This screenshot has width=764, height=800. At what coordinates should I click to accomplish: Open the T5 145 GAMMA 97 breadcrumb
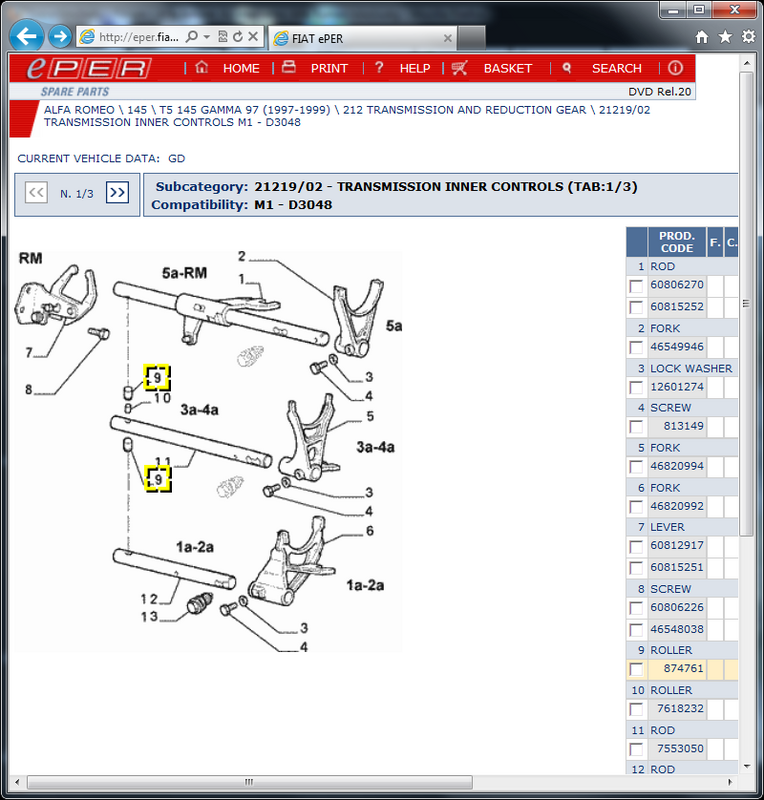pos(244,110)
